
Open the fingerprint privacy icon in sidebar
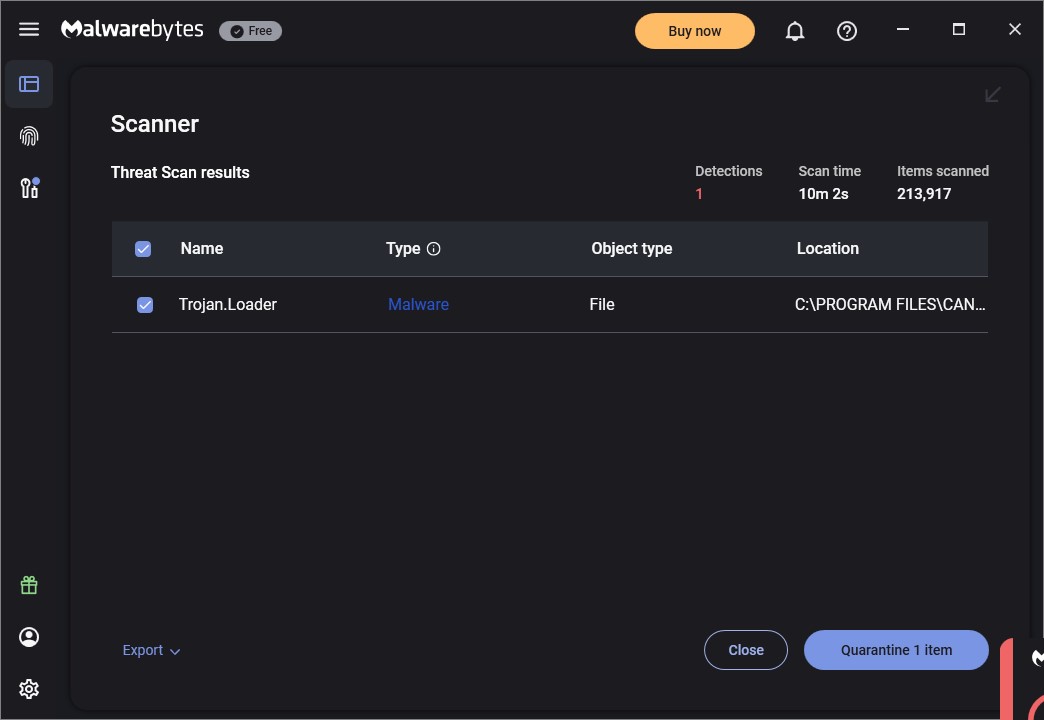pyautogui.click(x=29, y=136)
